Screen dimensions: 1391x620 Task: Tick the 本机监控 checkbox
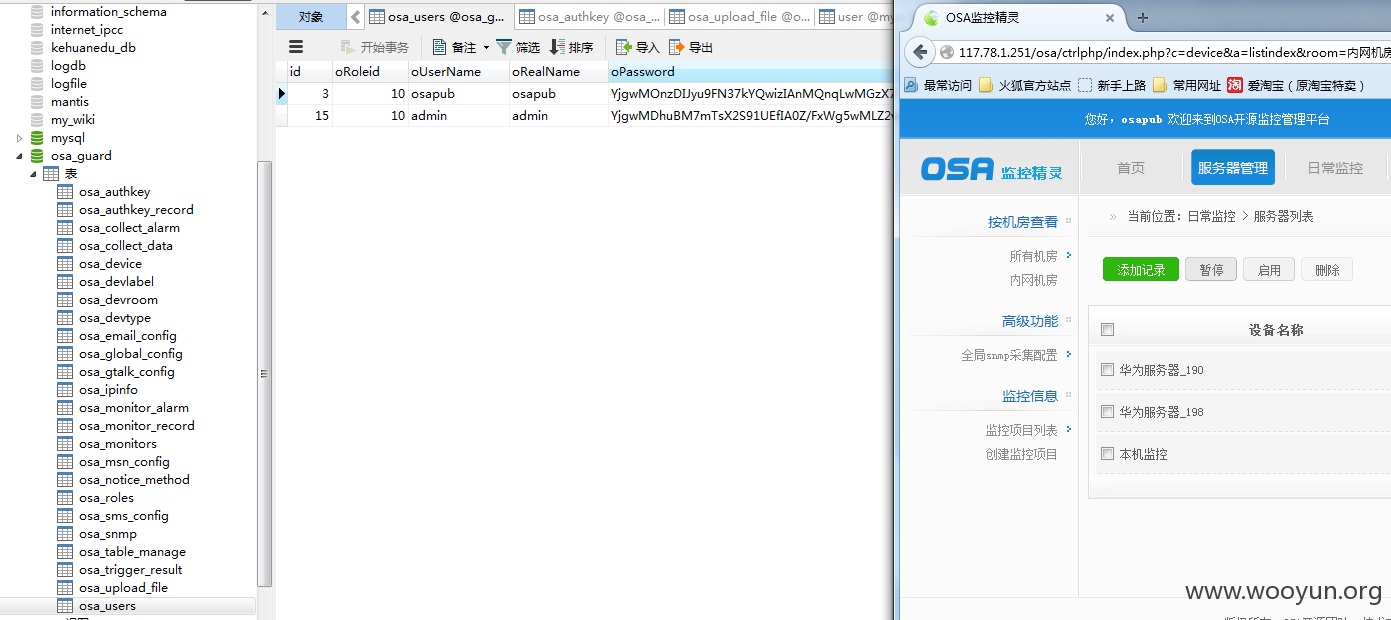(1107, 454)
